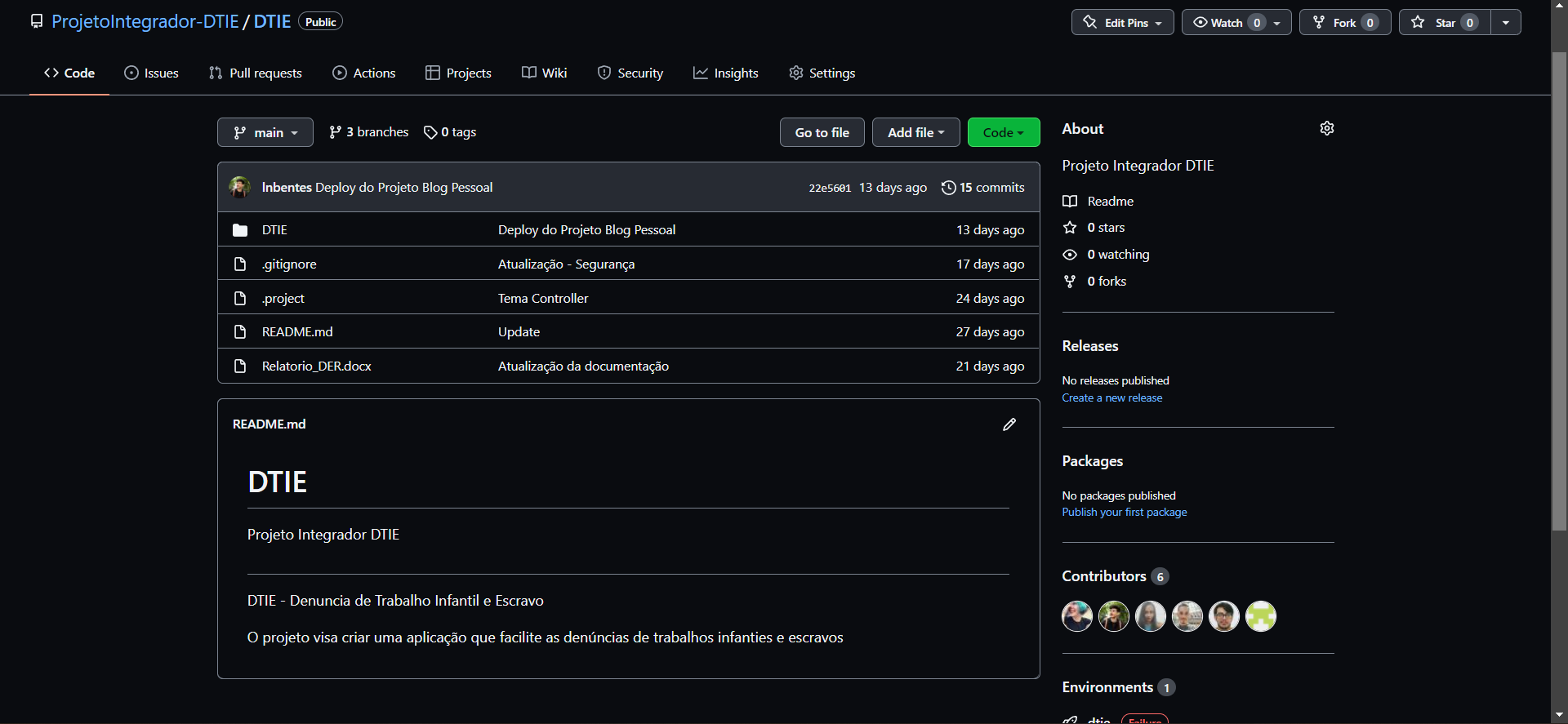Viewport: 1568px width, 724px height.
Task: View the 3 branches link
Action: pyautogui.click(x=369, y=132)
